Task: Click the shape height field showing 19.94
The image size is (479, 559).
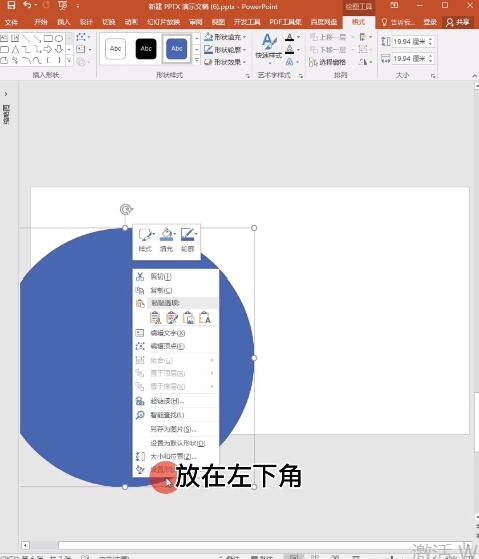Action: (x=408, y=41)
